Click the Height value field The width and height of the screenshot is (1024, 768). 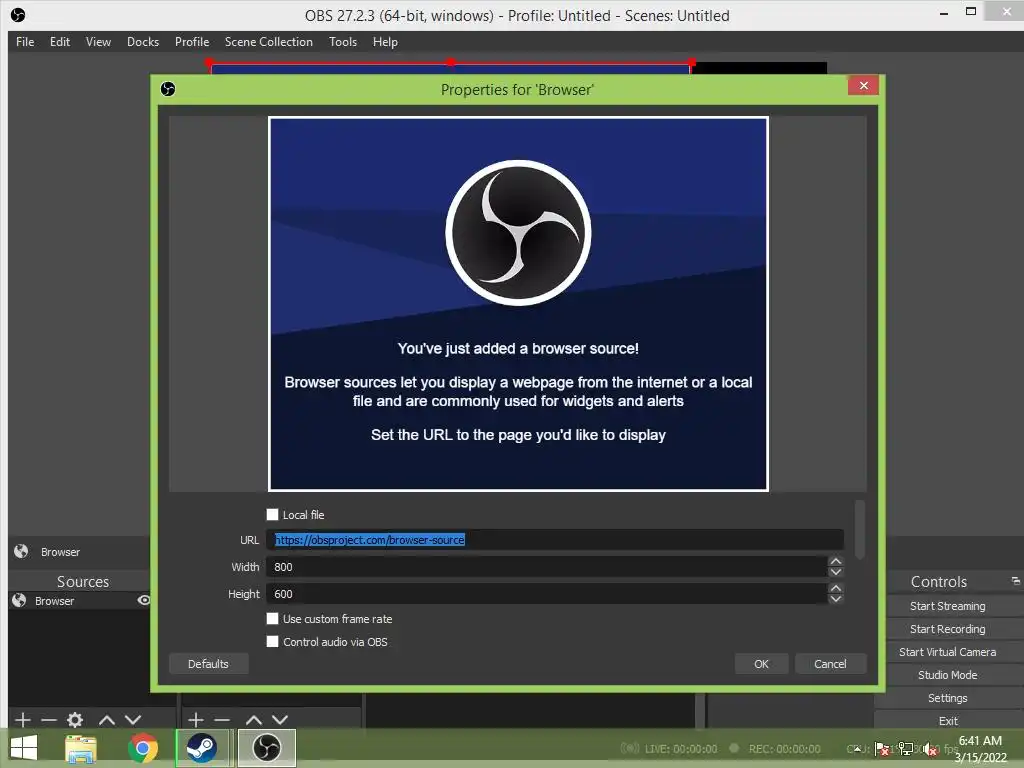pyautogui.click(x=547, y=594)
